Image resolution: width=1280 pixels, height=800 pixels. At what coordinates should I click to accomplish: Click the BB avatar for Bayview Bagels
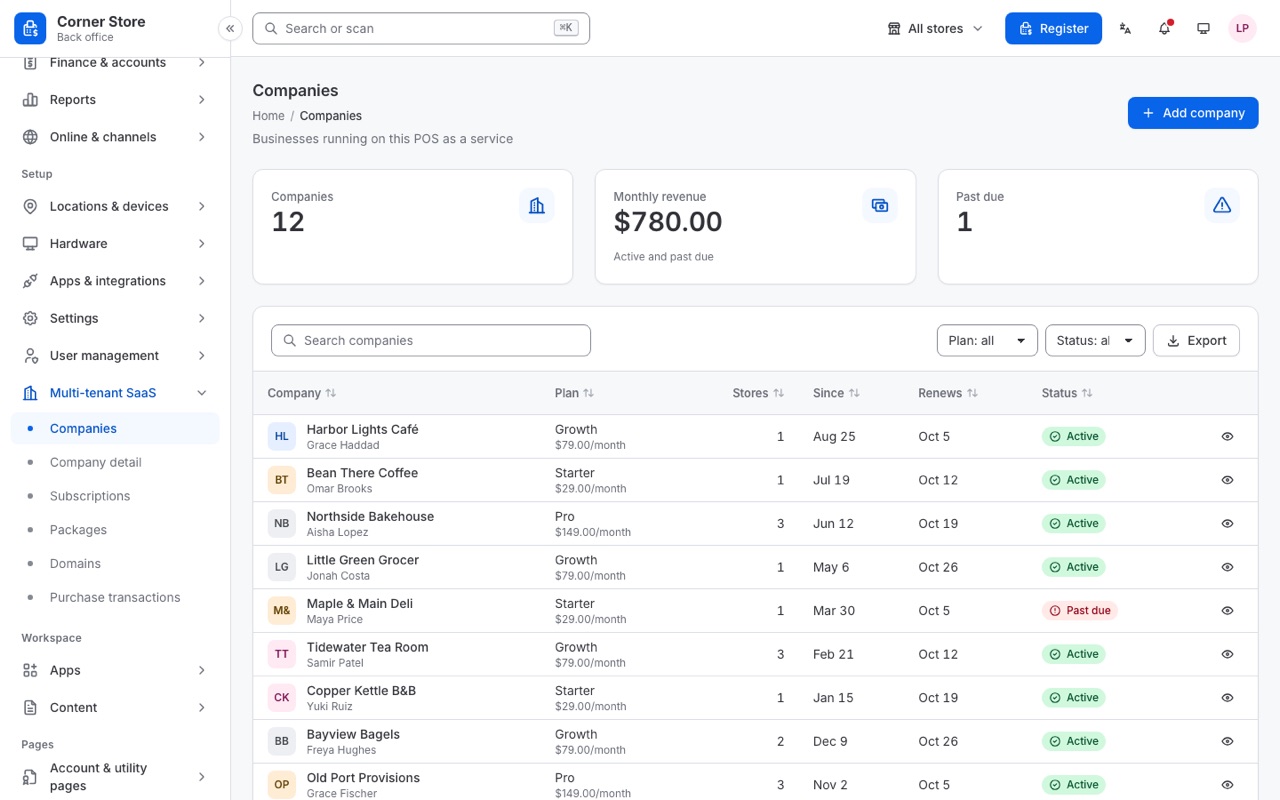click(282, 741)
